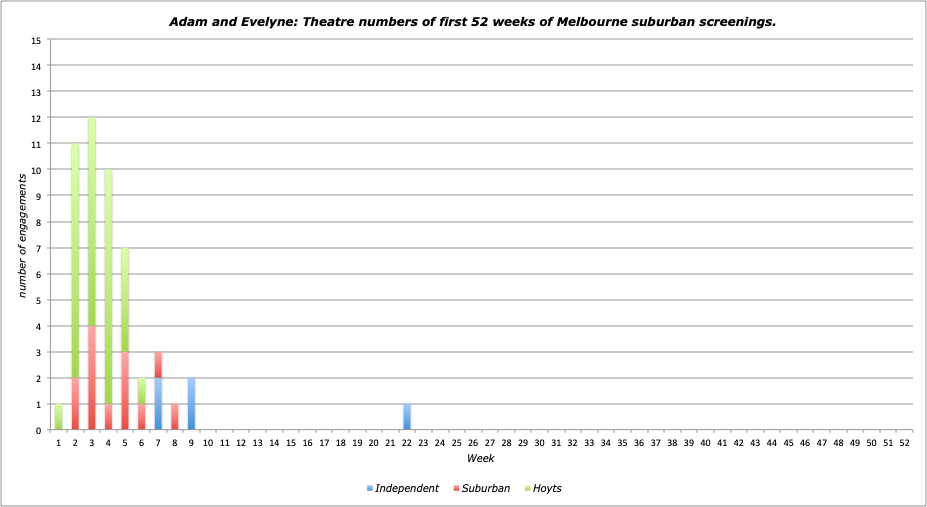Click the week 52 x-axis label

pos(903,441)
